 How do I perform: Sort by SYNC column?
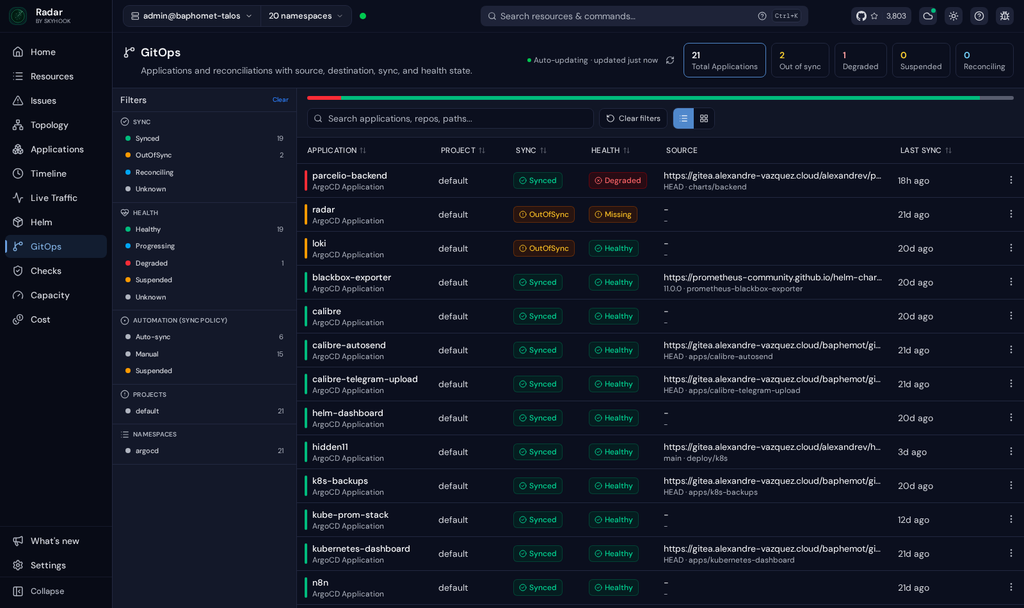click(x=531, y=150)
